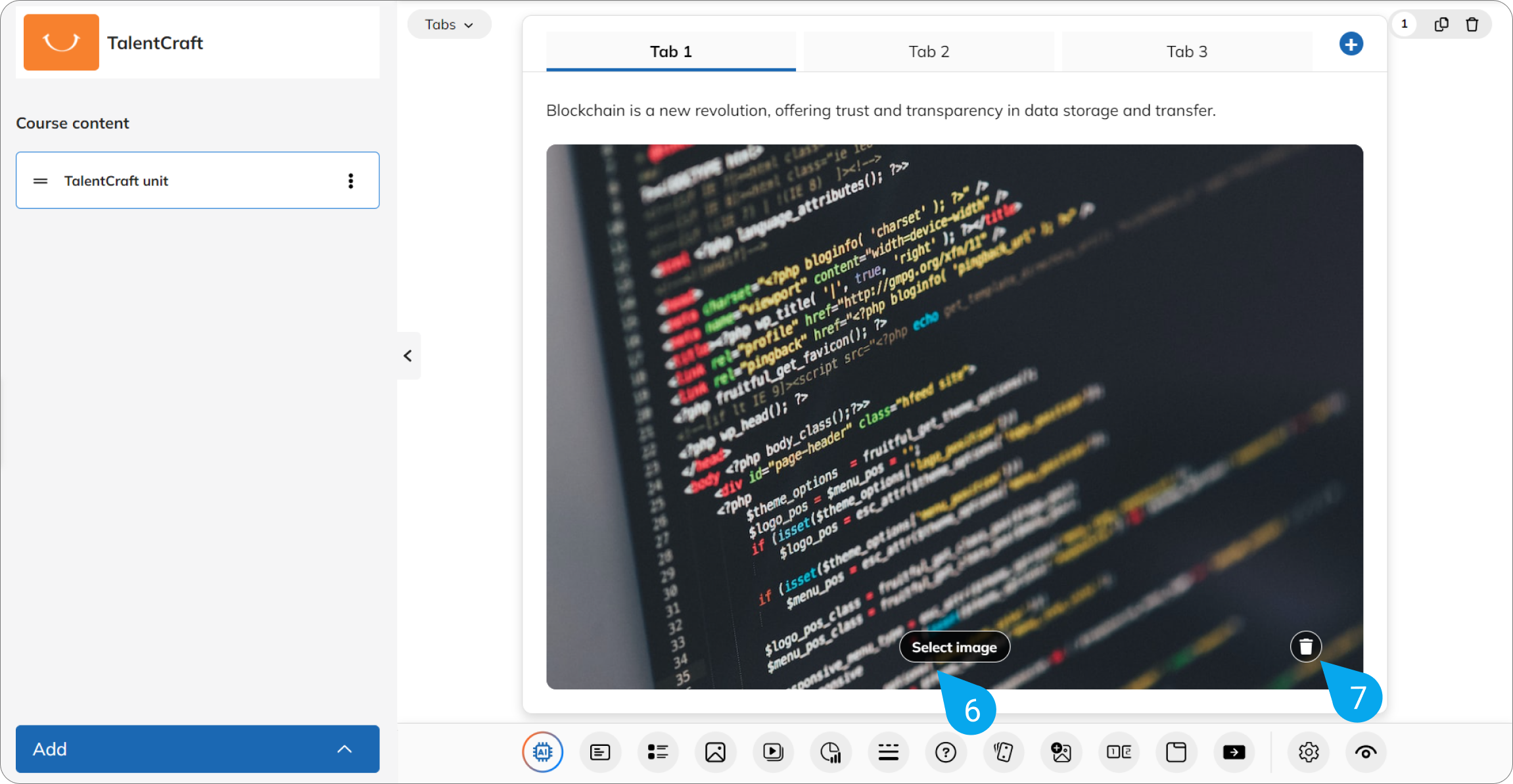
Task: Delete the image using trash icon
Action: pos(1305,647)
